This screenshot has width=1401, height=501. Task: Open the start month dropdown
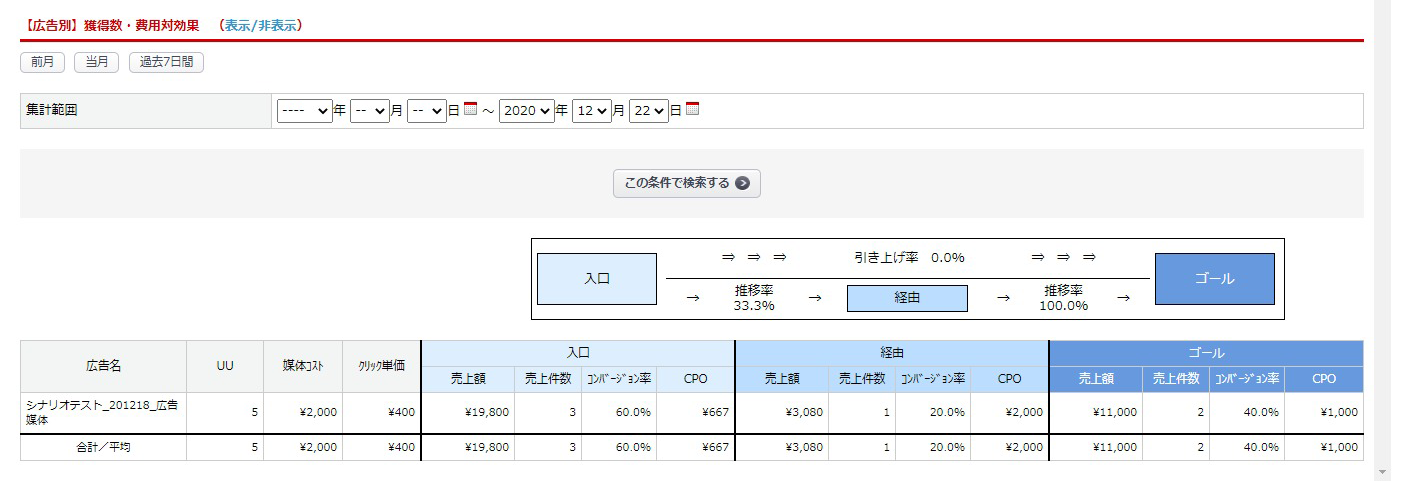(369, 111)
